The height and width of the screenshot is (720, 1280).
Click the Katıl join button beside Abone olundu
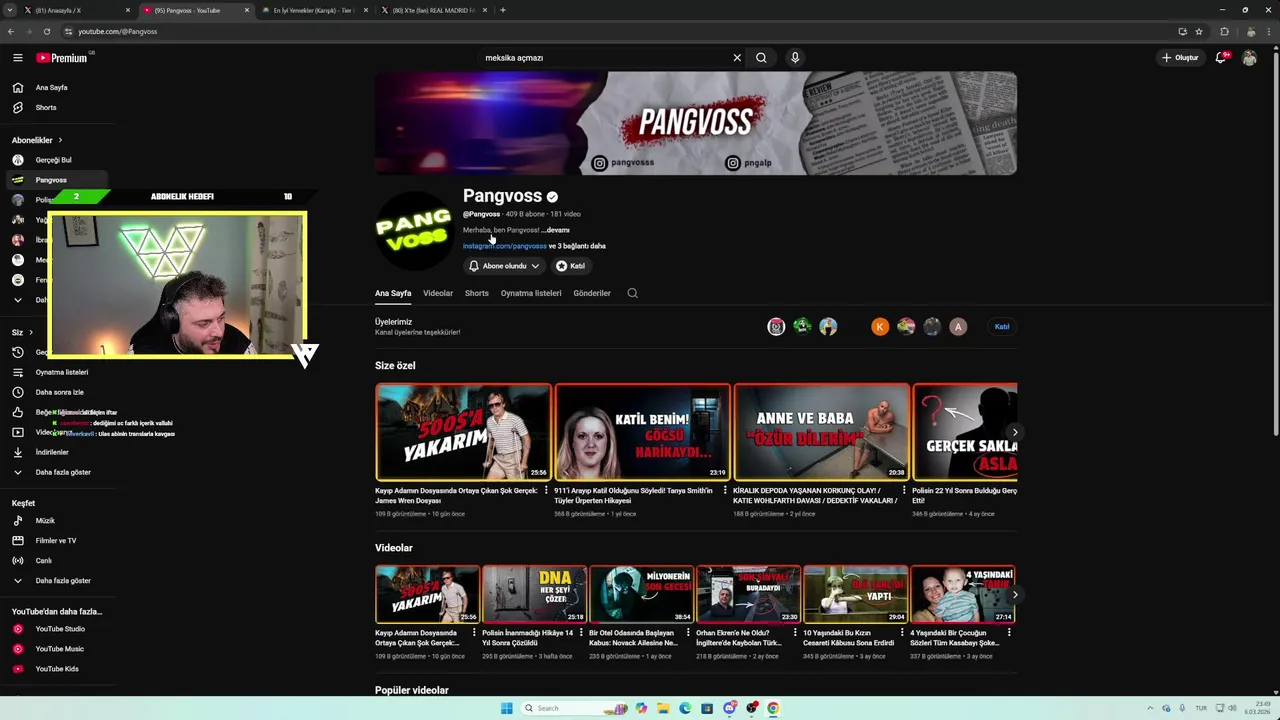coord(571,266)
